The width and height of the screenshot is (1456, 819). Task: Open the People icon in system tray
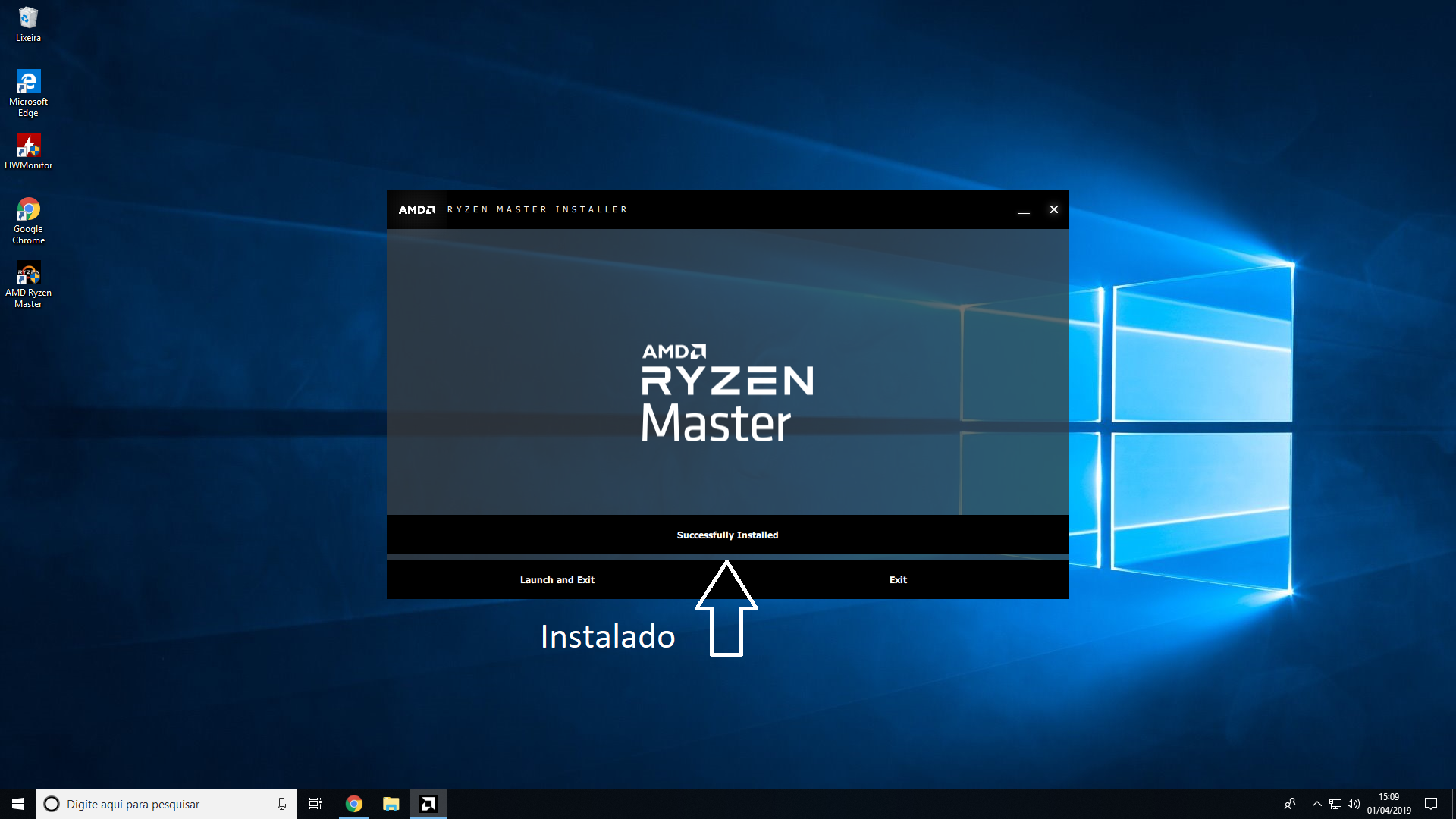point(1290,804)
